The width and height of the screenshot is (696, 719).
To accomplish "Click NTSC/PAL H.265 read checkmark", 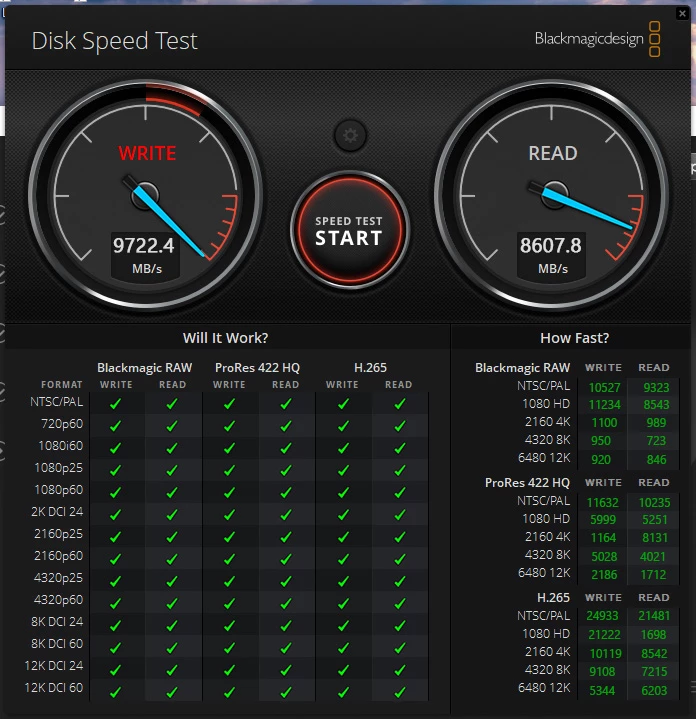I will (x=400, y=404).
